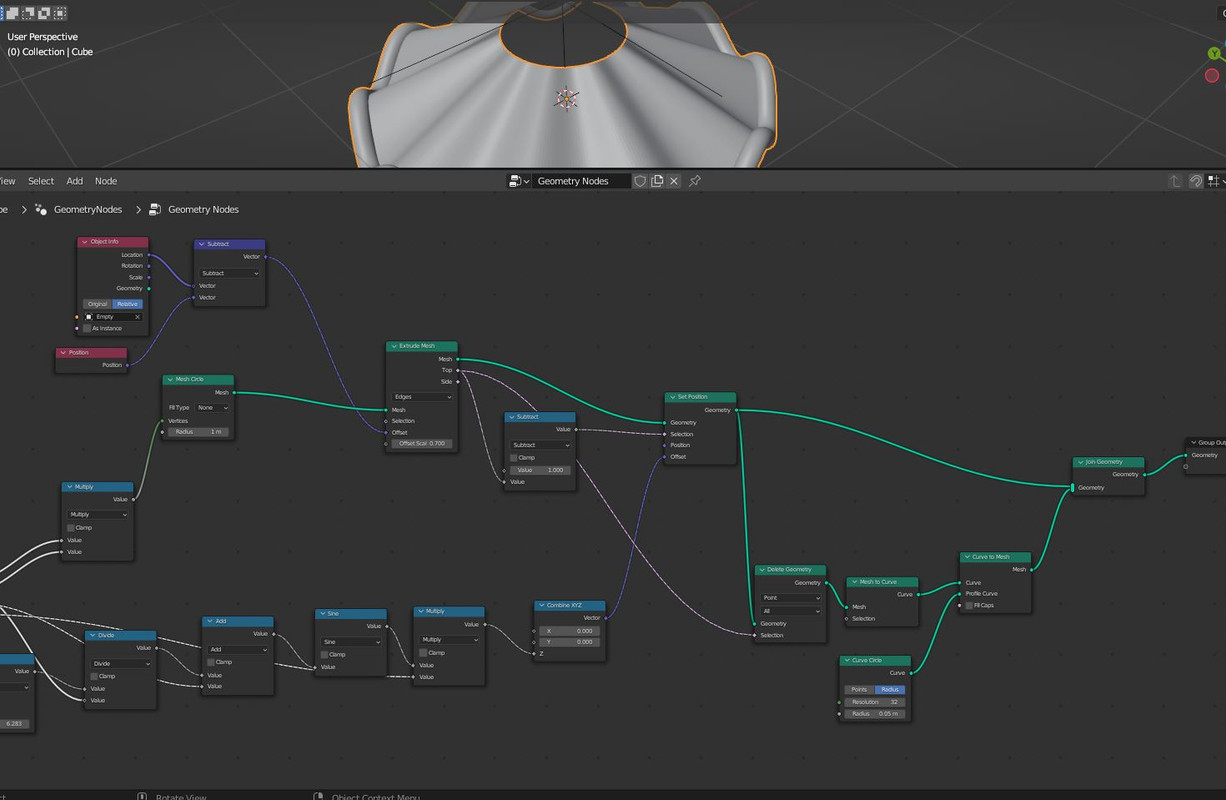Click the Mesh to Curve node header
The width and height of the screenshot is (1226, 800).
(882, 582)
